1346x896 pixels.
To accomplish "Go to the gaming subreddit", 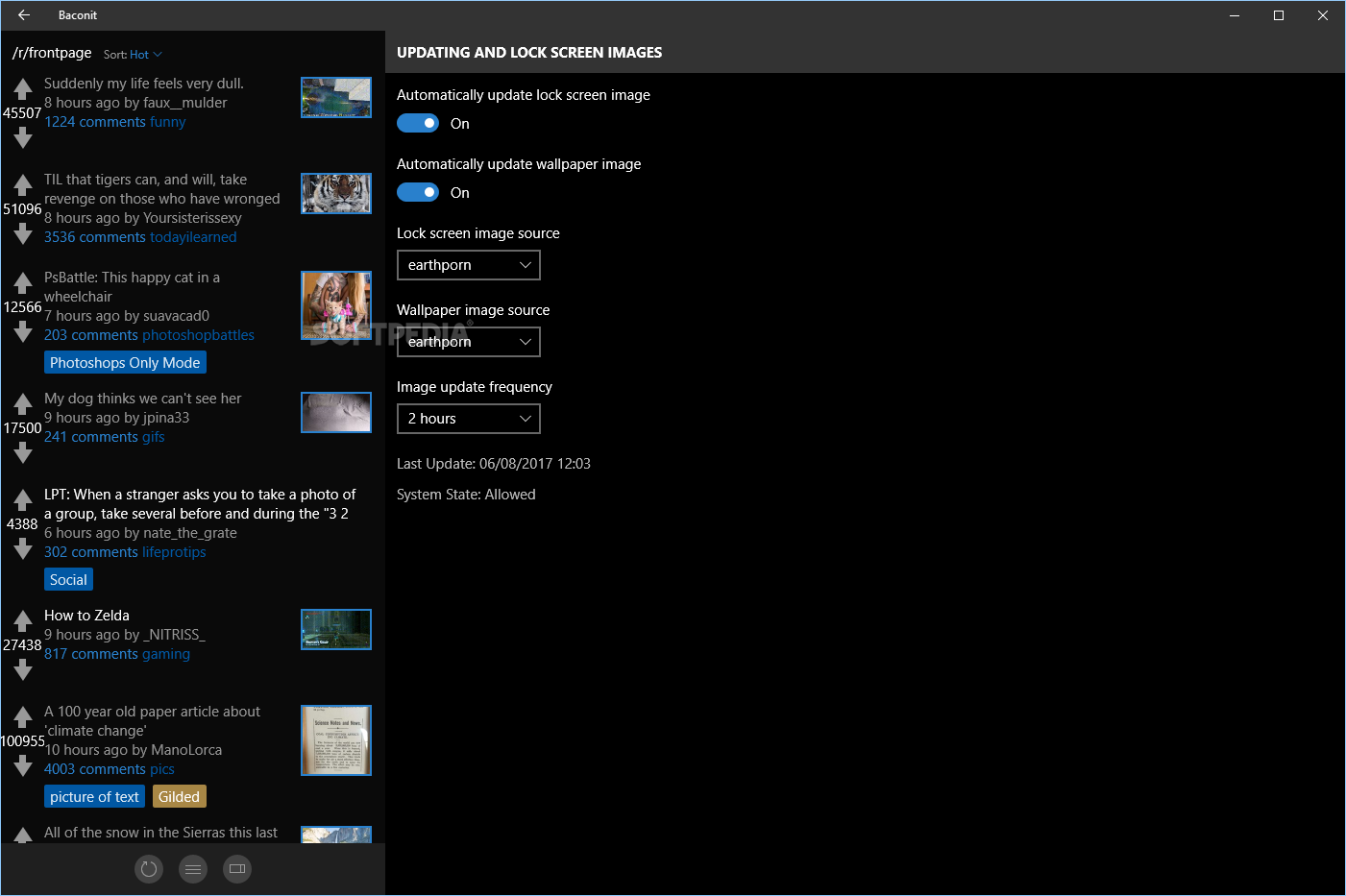I will 166,654.
